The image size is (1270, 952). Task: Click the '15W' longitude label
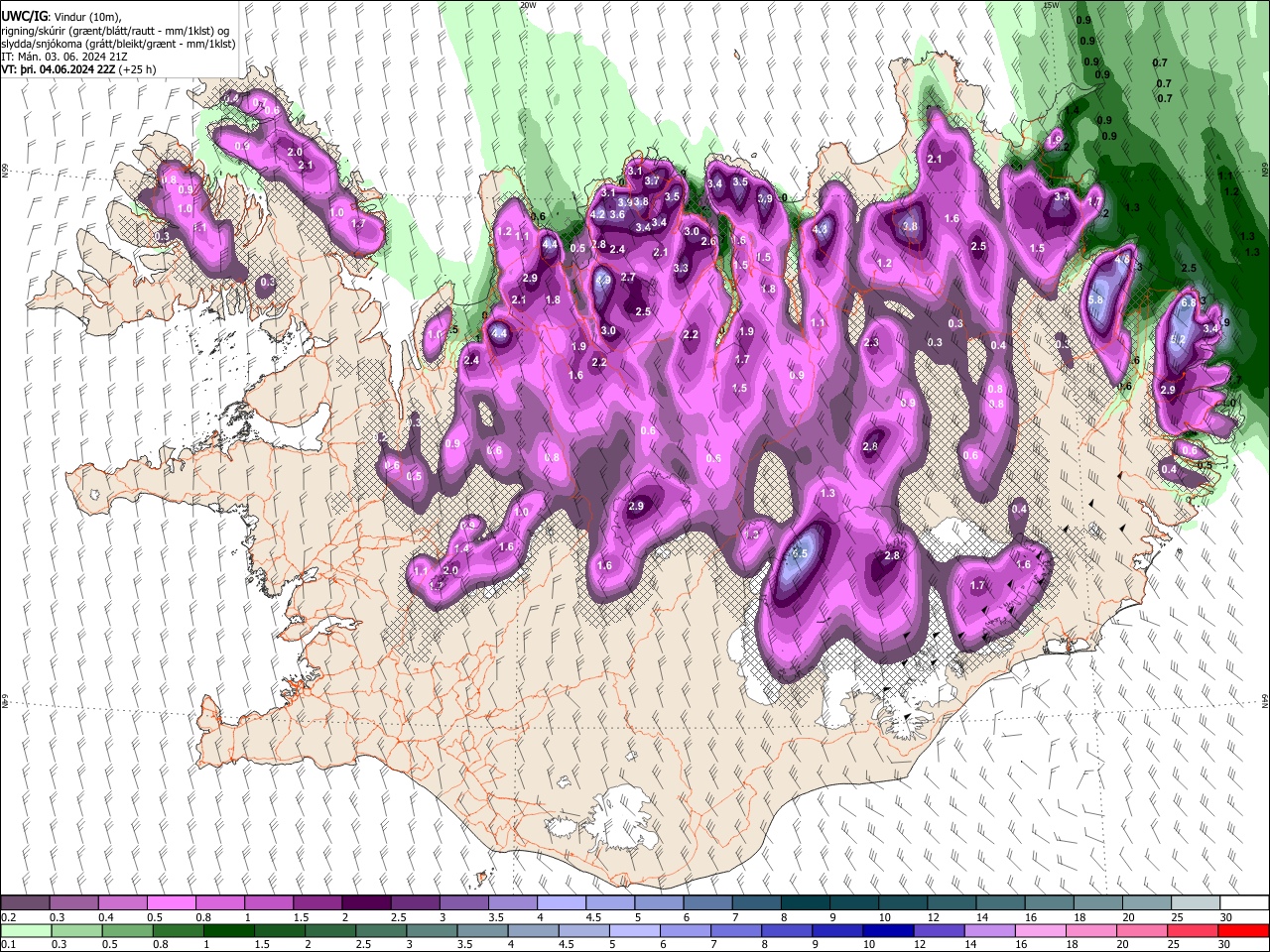(1053, 5)
